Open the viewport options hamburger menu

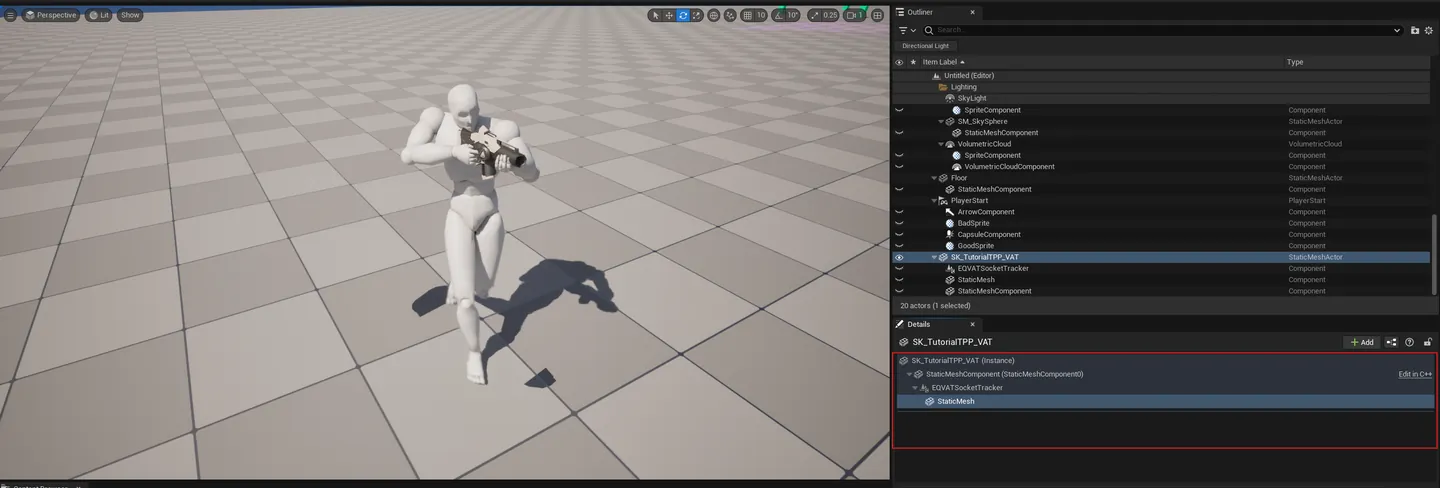click(11, 15)
